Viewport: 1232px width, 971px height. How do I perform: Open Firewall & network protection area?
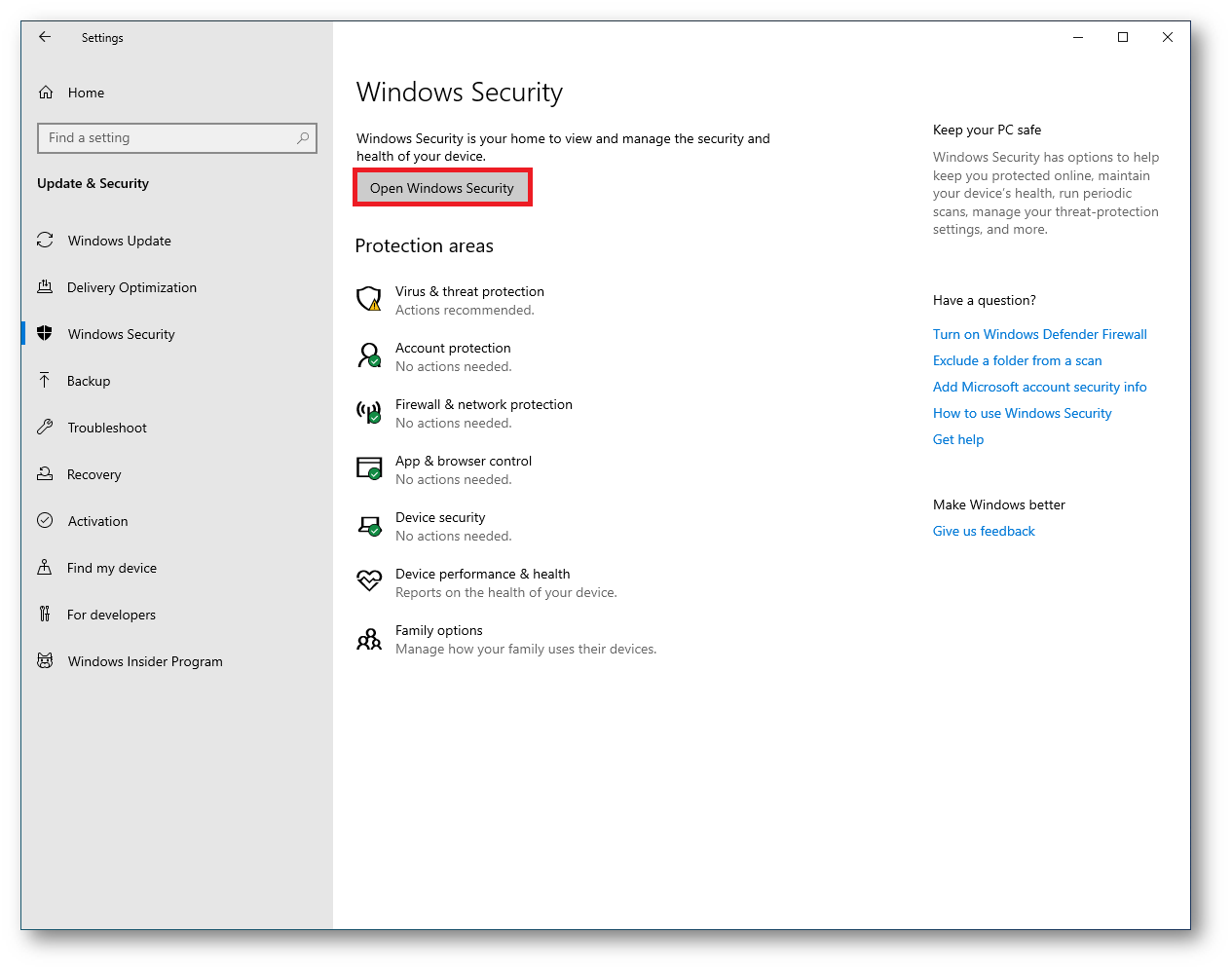[465, 413]
